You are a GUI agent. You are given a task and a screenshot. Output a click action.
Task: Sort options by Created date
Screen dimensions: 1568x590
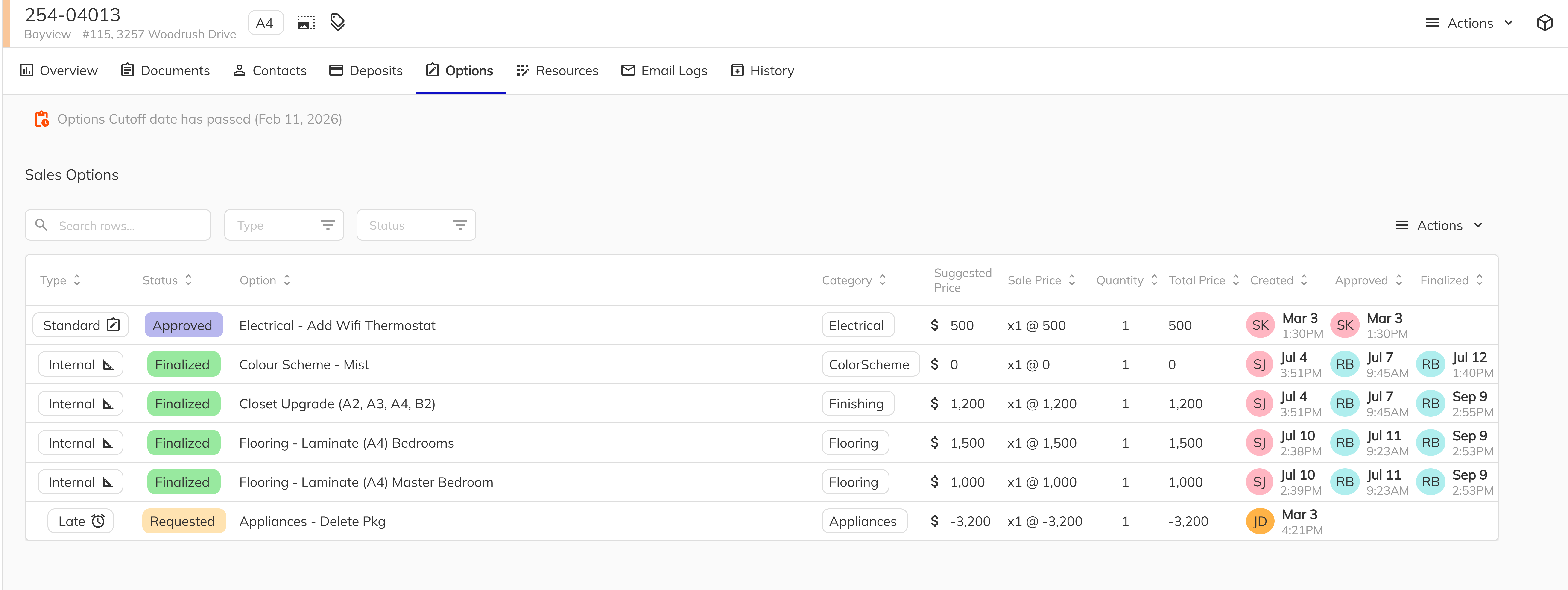pos(1304,280)
